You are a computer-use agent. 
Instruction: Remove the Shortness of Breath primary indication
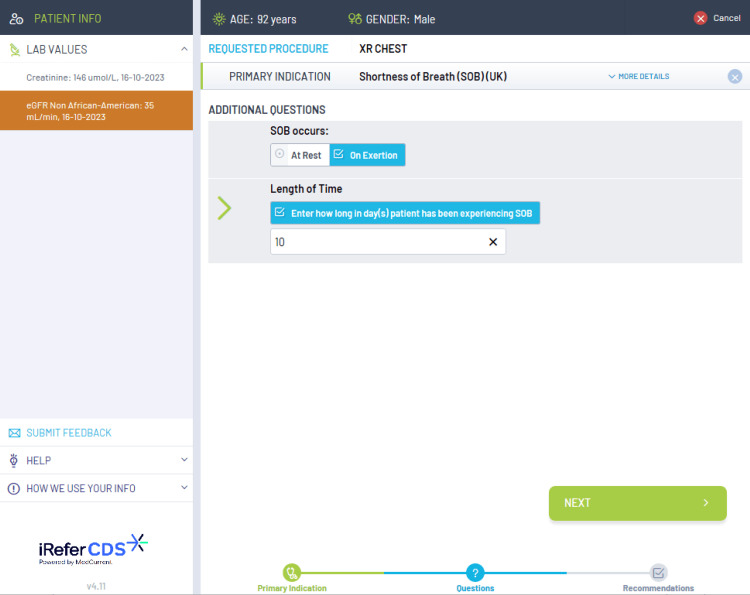pos(735,77)
